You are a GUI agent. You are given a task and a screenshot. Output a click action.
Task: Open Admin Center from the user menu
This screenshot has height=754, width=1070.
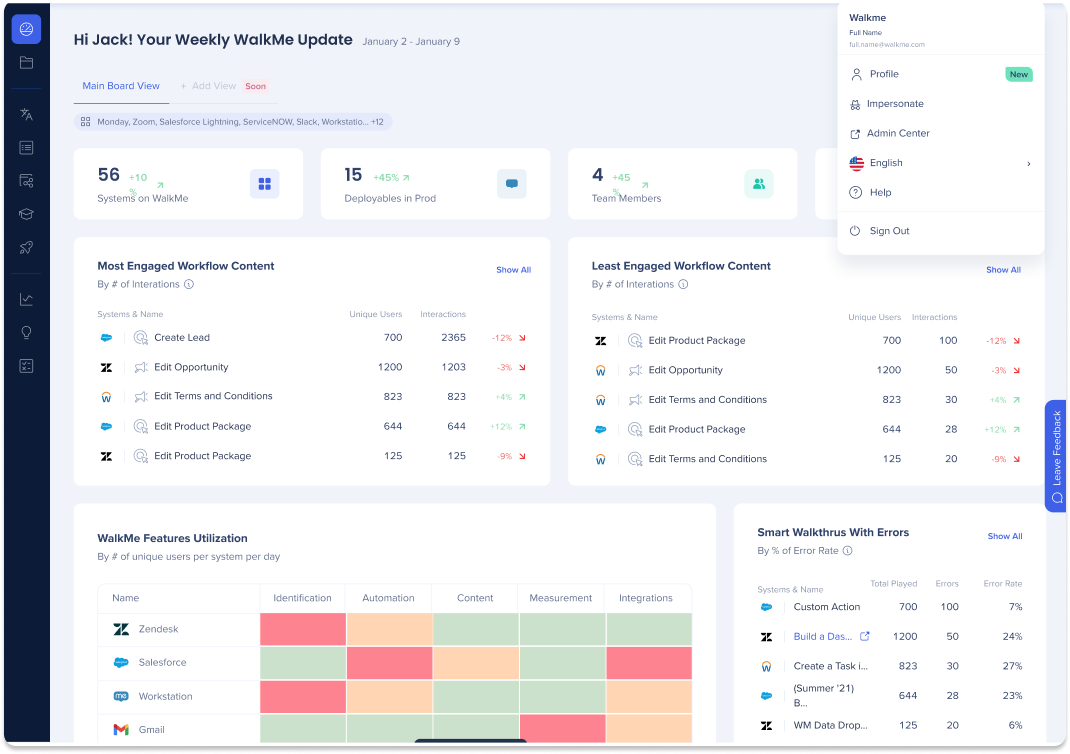pos(898,133)
